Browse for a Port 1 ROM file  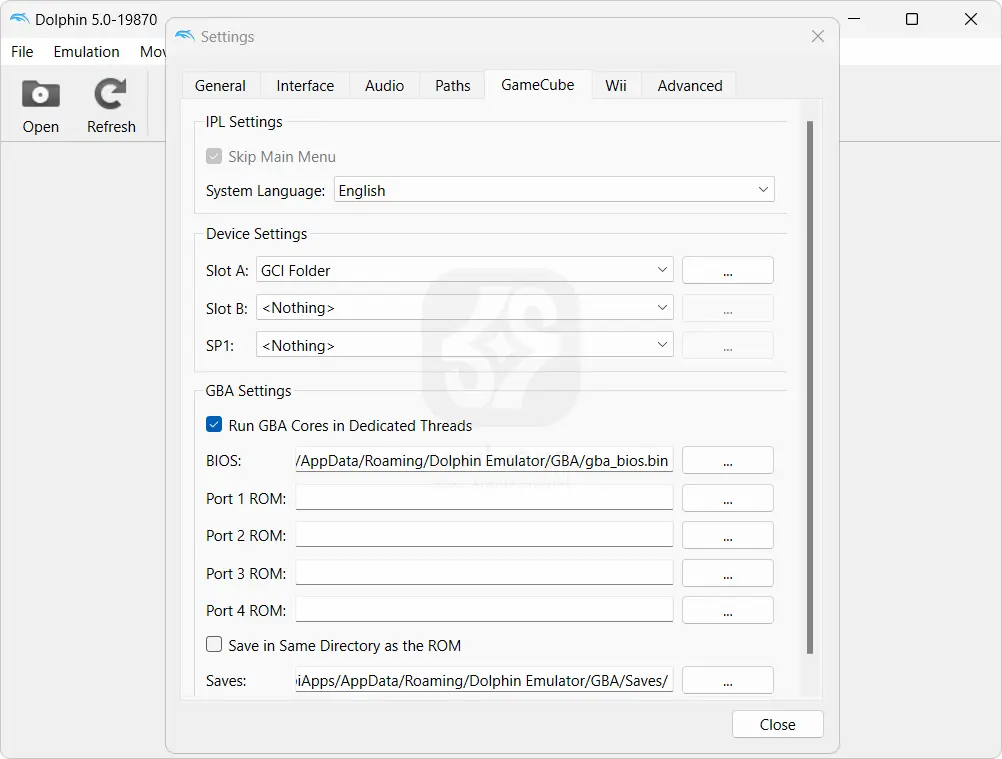pos(727,497)
